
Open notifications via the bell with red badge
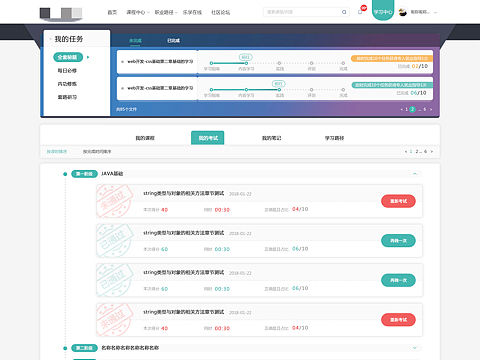click(x=360, y=12)
